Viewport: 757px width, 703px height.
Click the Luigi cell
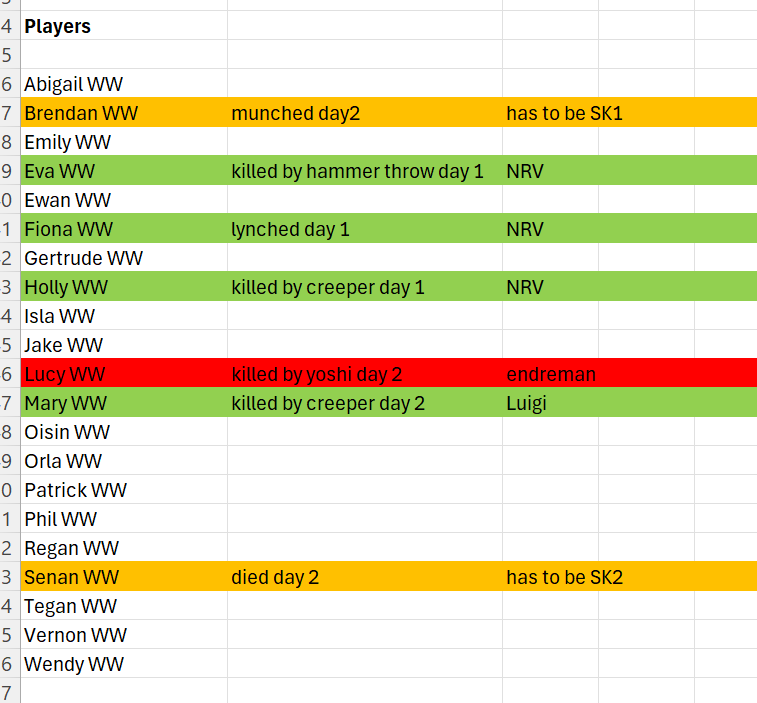click(550, 402)
